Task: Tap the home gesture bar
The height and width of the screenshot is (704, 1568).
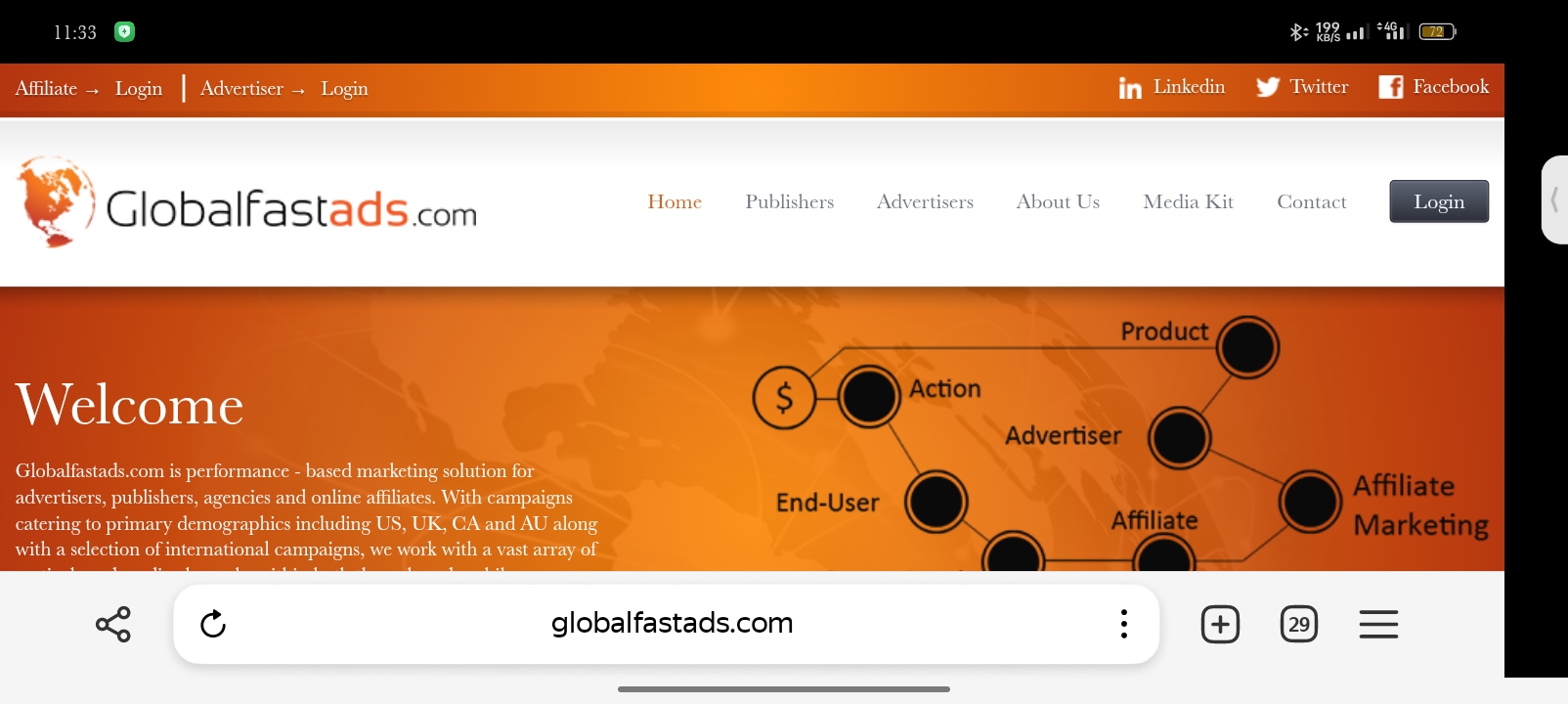Action: click(784, 689)
